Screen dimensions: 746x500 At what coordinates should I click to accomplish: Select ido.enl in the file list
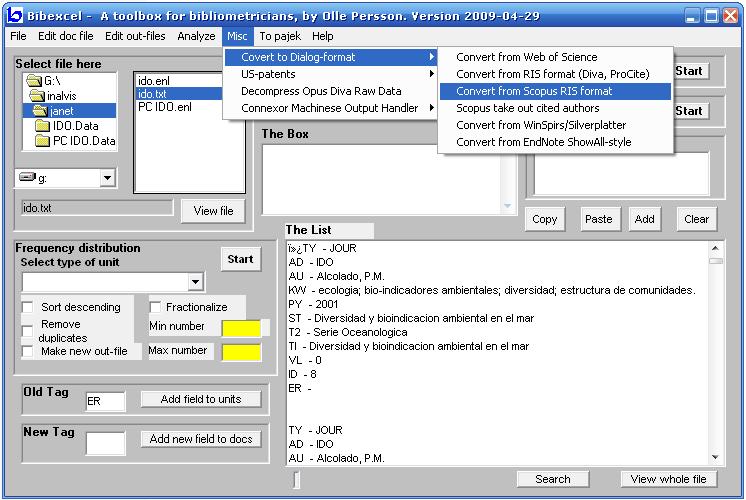click(x=153, y=80)
